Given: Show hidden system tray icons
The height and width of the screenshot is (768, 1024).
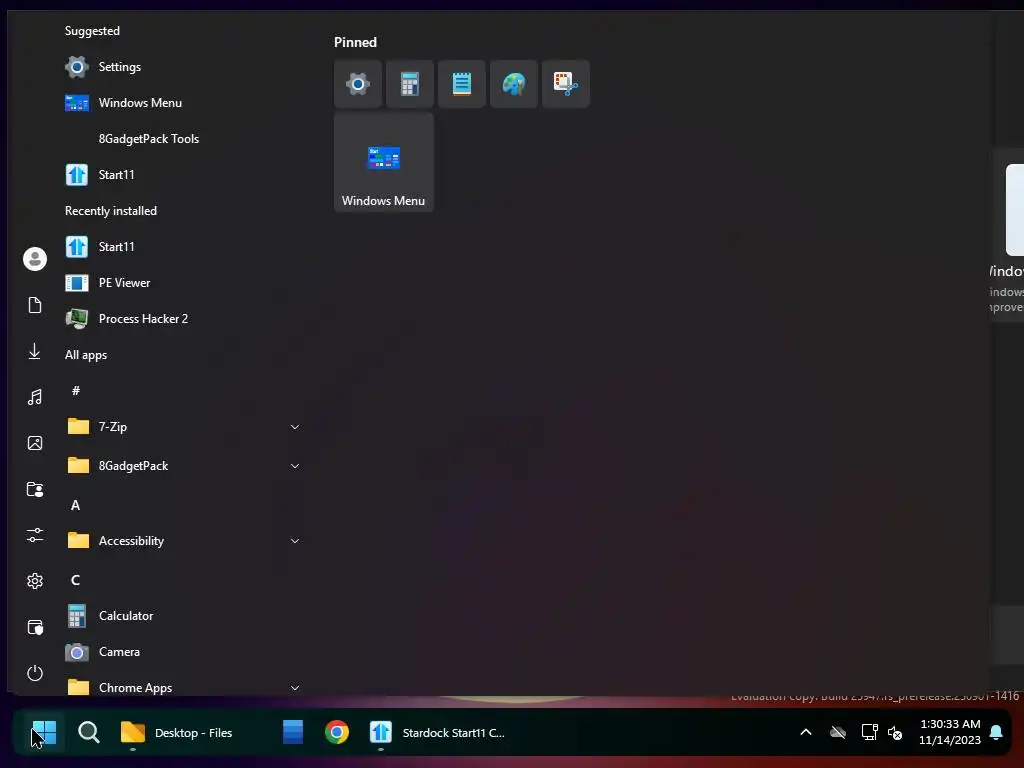Looking at the screenshot, I should (x=806, y=732).
